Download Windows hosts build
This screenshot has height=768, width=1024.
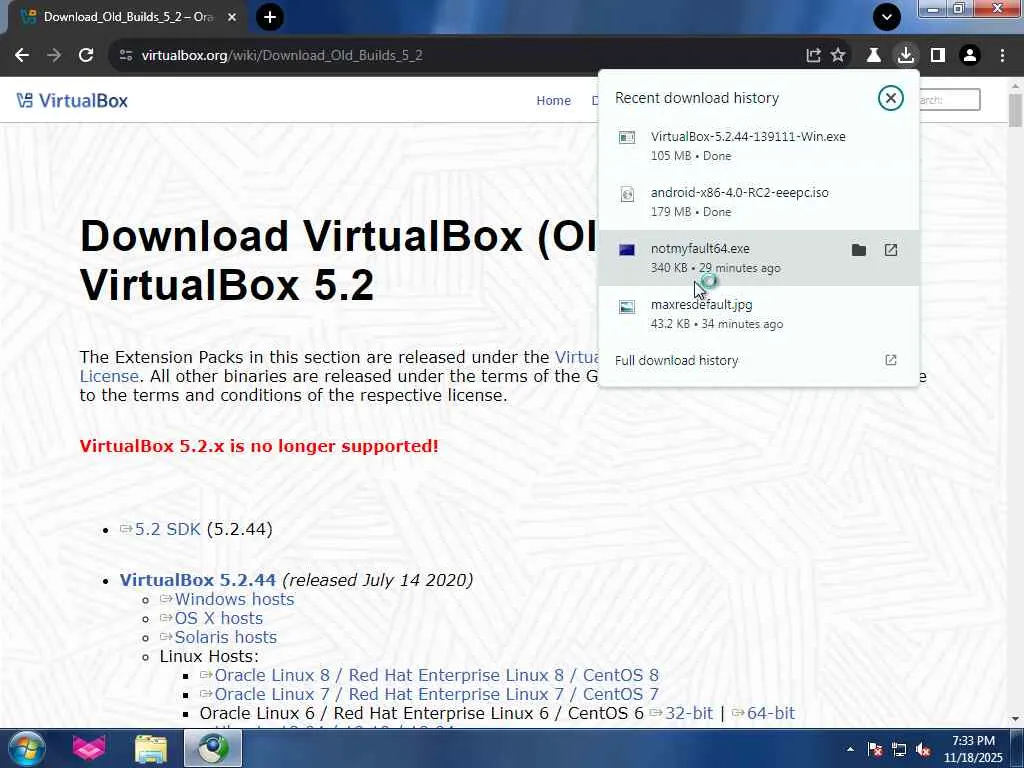tap(234, 599)
